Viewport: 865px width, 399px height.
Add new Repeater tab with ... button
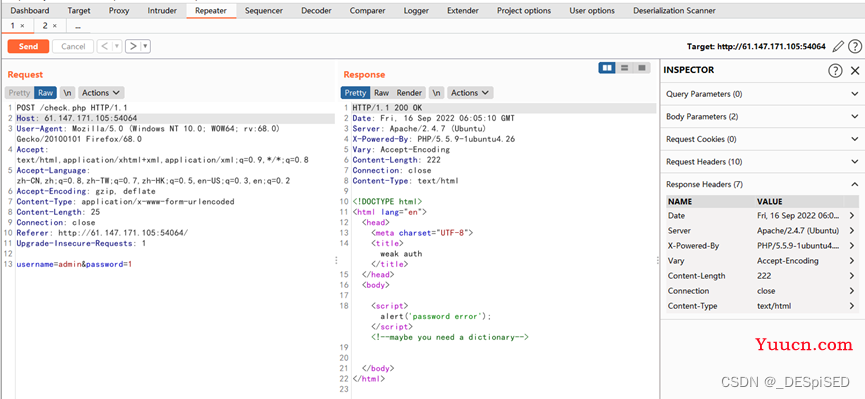coord(78,25)
